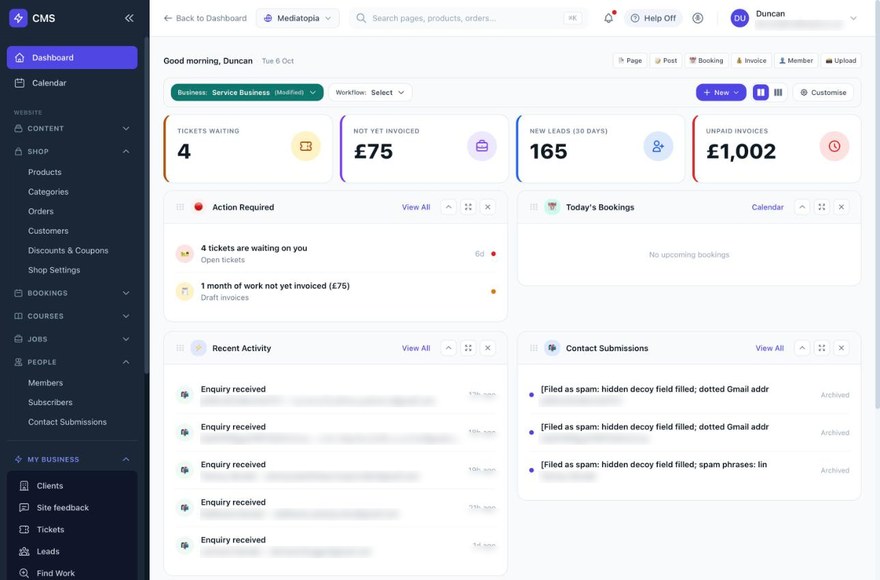Screen dimensions: 880x580
Task: Collapse the Shop sidebar section
Action: coord(72,152)
